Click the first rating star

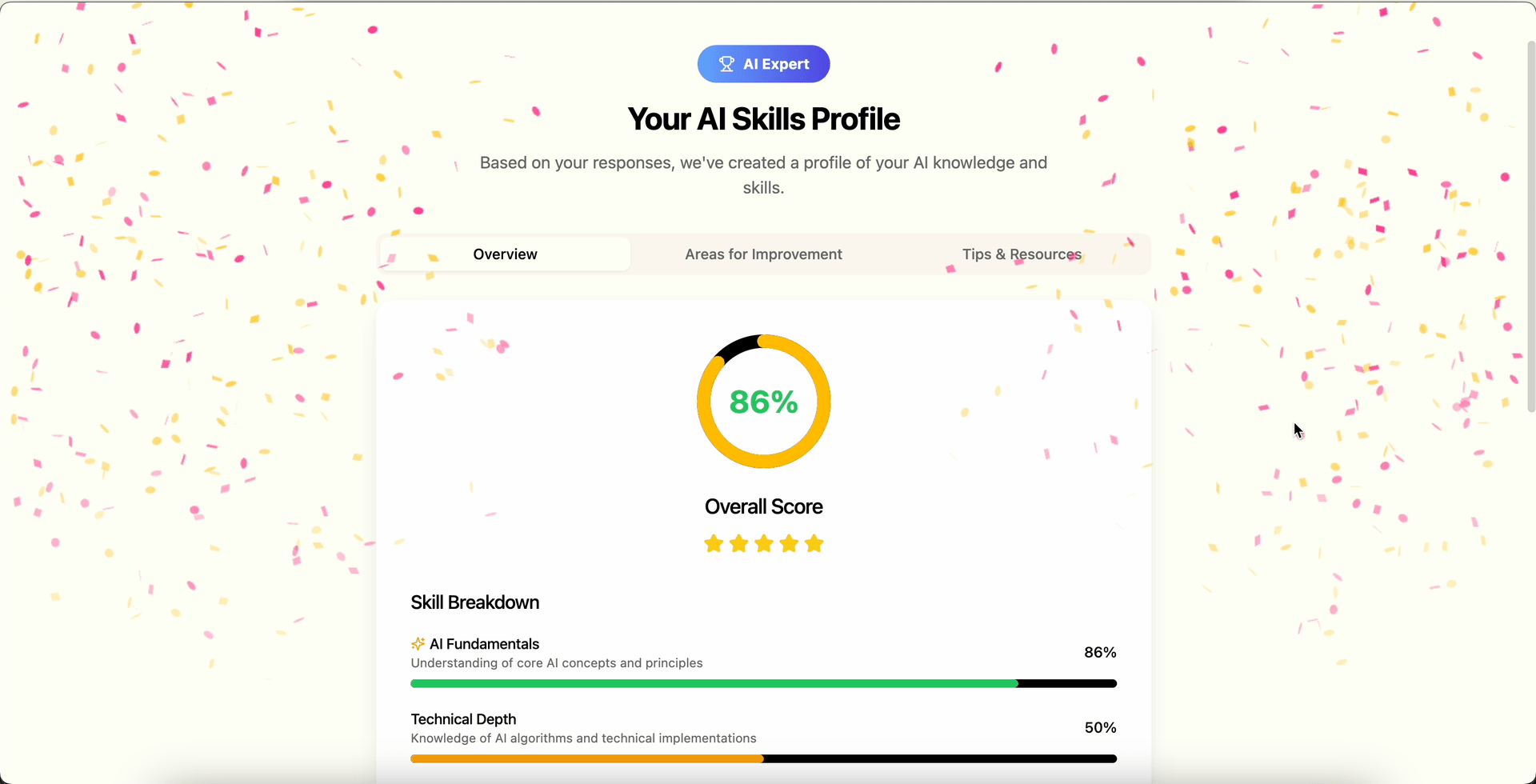point(714,544)
